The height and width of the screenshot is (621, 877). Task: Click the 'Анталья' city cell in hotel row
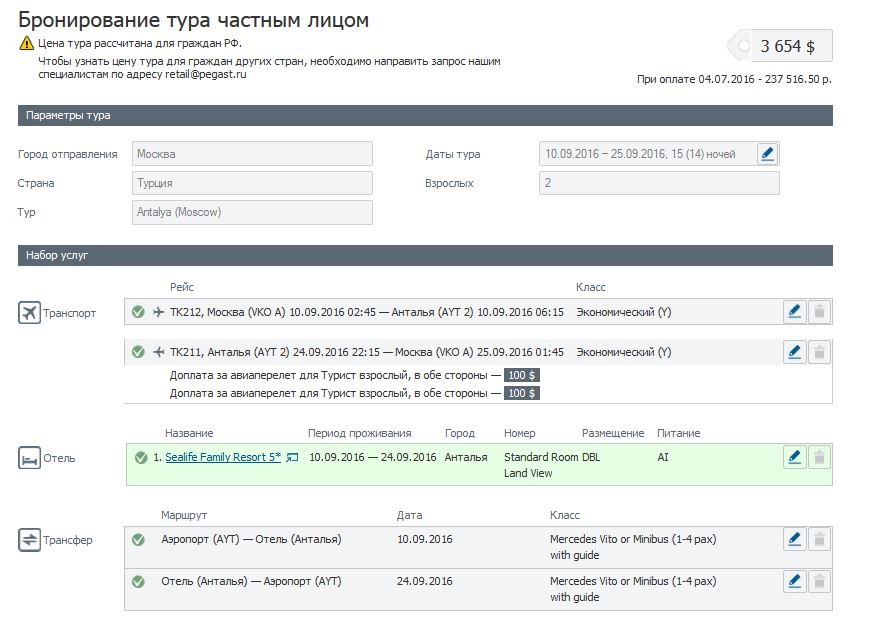[x=466, y=457]
